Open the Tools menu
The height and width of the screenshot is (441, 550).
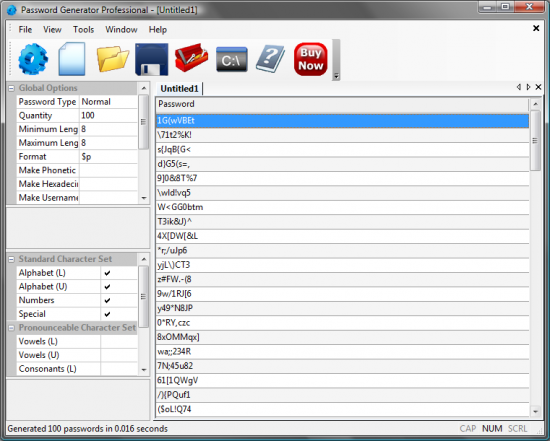[83, 29]
